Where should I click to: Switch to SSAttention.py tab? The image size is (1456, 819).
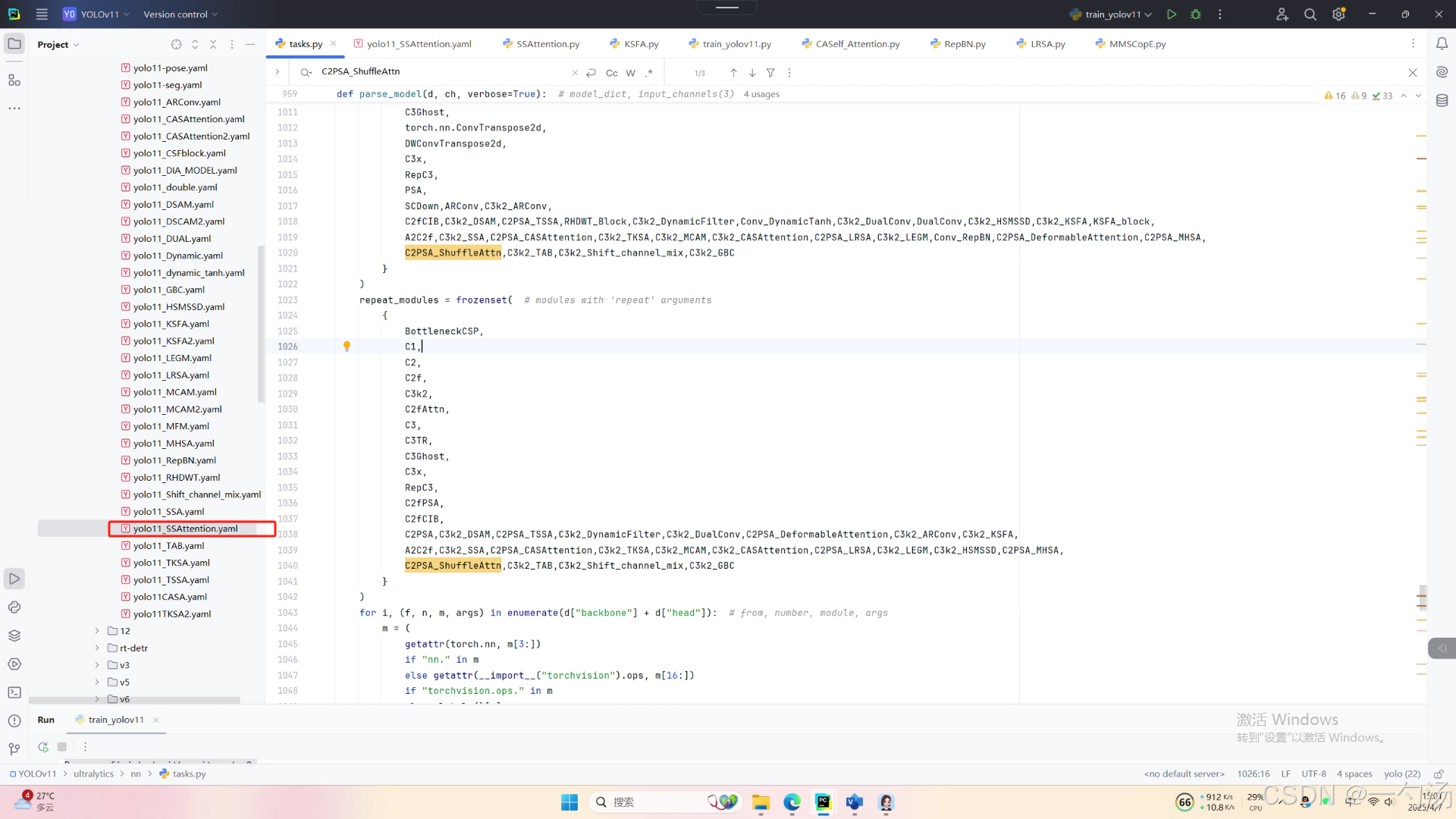coord(548,44)
